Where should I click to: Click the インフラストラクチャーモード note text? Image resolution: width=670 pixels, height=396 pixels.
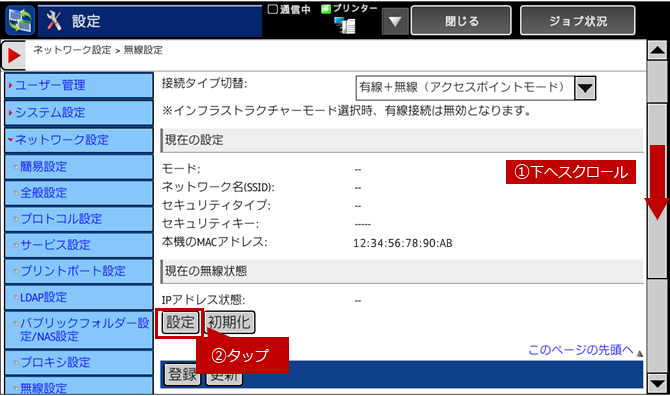pos(347,111)
